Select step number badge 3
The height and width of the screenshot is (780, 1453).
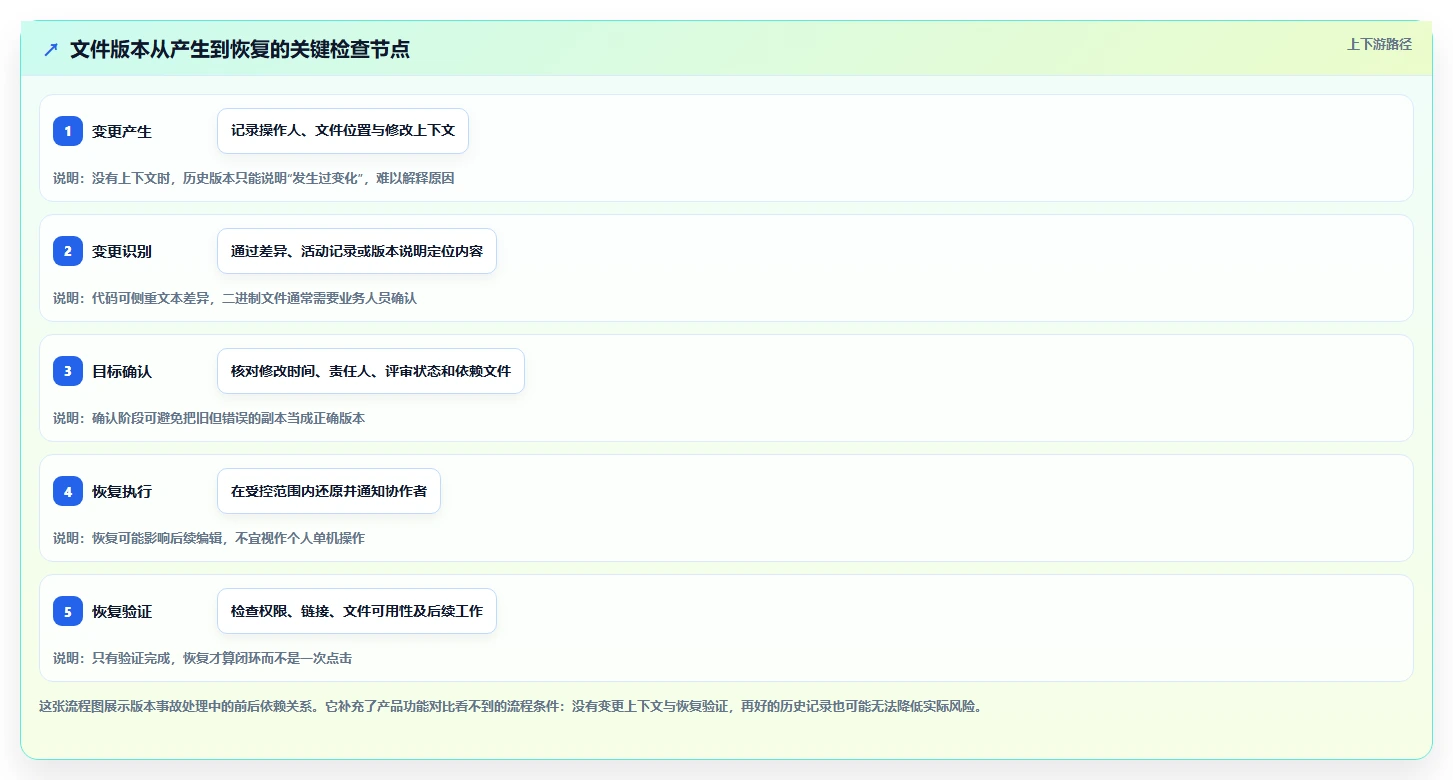pyautogui.click(x=68, y=371)
